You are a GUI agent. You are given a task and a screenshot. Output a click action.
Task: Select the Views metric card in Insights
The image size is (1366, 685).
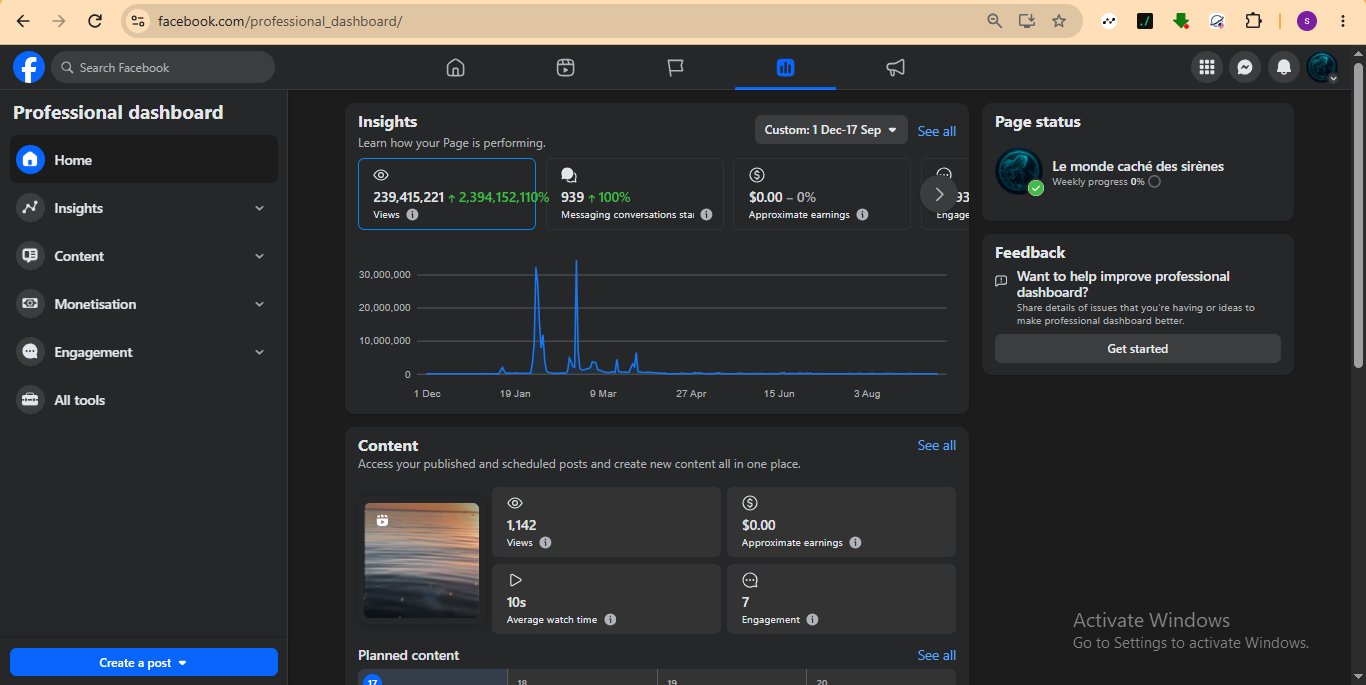click(x=447, y=194)
